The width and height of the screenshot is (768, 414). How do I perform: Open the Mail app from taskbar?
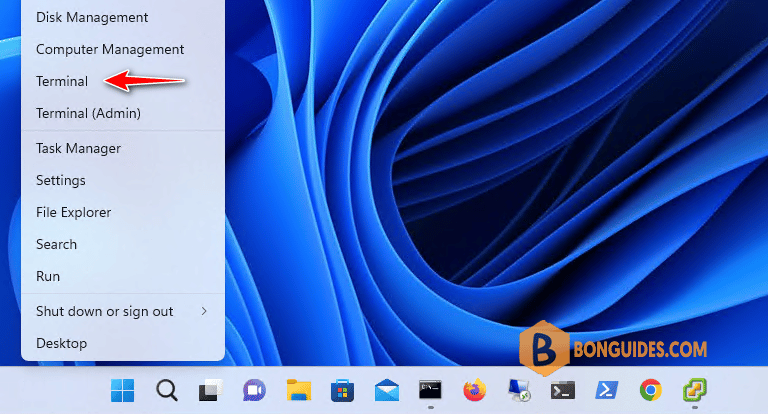coord(386,390)
